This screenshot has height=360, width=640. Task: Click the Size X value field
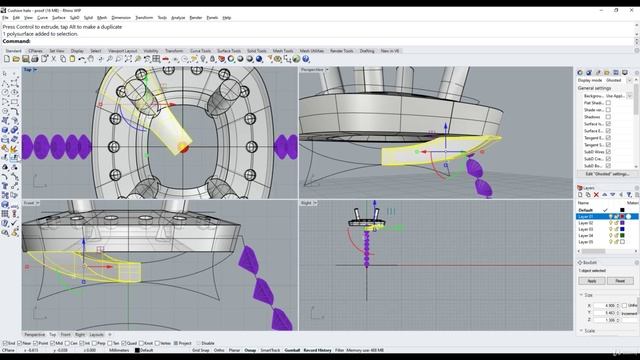[607, 305]
